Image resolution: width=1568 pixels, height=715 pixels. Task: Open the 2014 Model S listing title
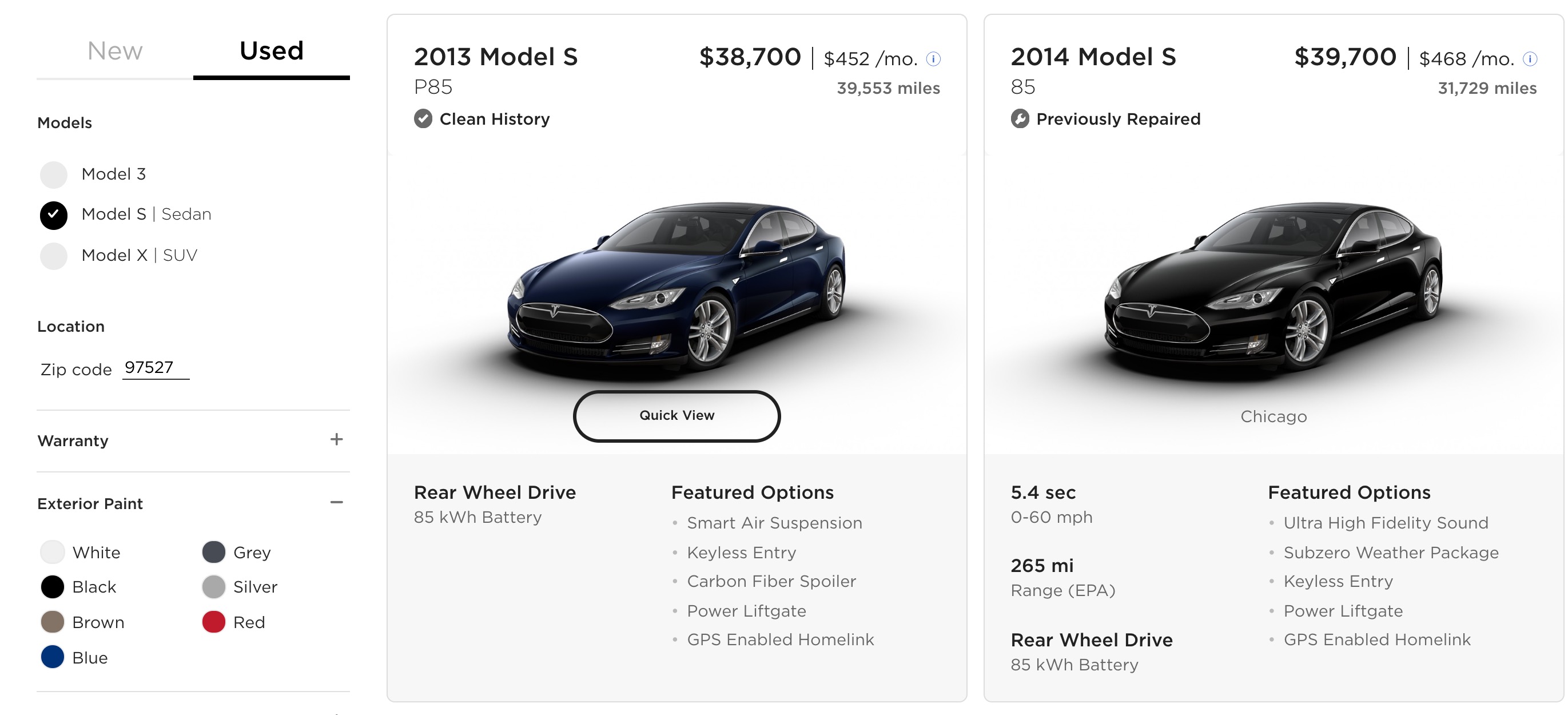click(1093, 57)
